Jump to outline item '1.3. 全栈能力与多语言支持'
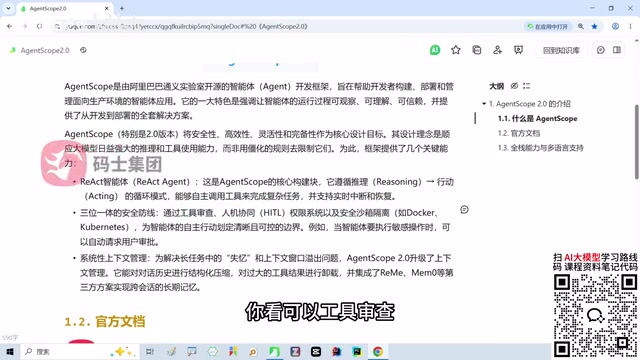The width and height of the screenshot is (640, 360). [x=540, y=148]
